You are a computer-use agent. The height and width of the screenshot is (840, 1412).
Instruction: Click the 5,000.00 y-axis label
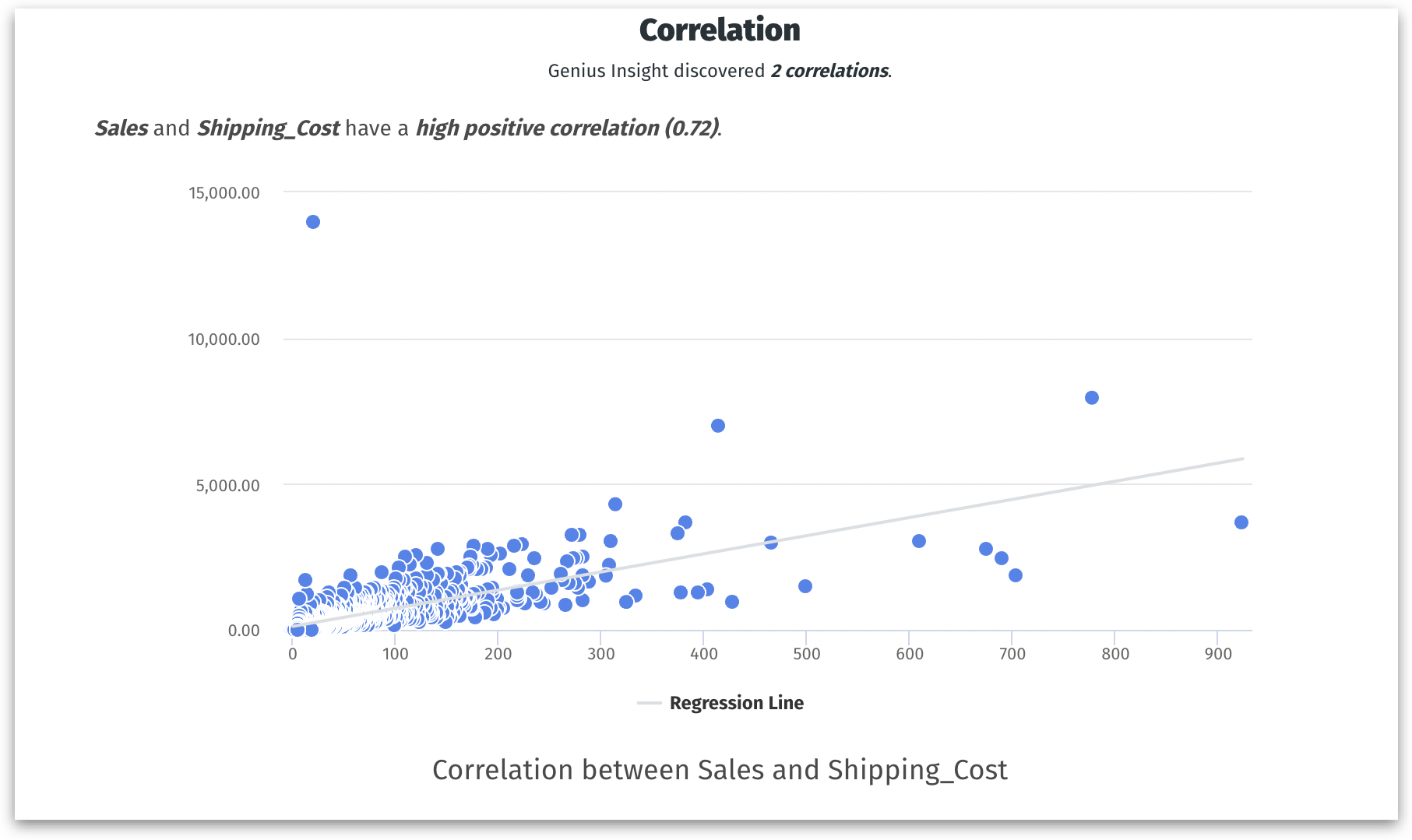227,486
